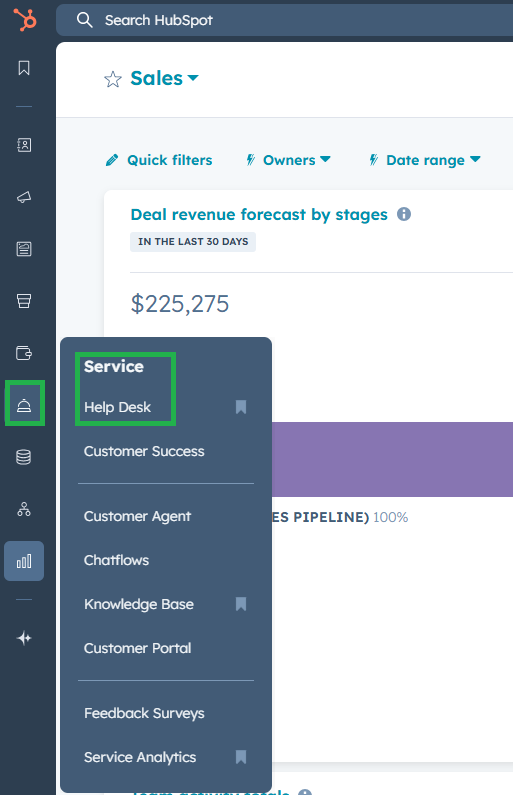513x795 pixels.
Task: Select Customer Portal in the Service menu
Action: coord(137,648)
